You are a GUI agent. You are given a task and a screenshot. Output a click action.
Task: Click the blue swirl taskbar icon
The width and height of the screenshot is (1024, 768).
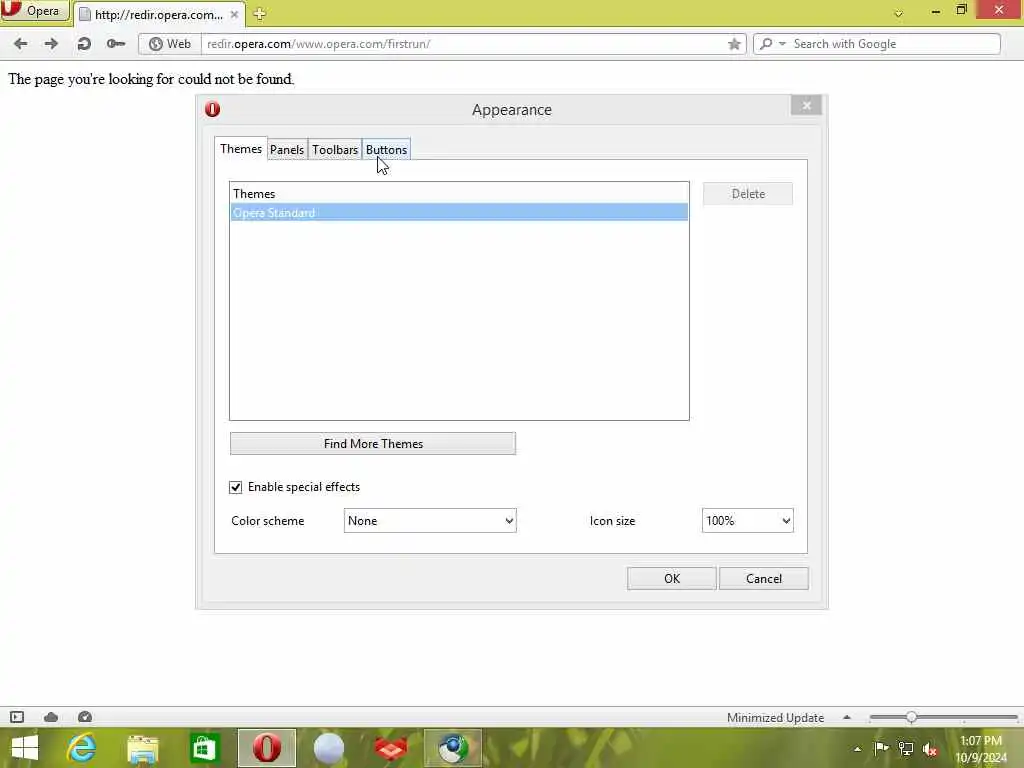[x=453, y=748]
